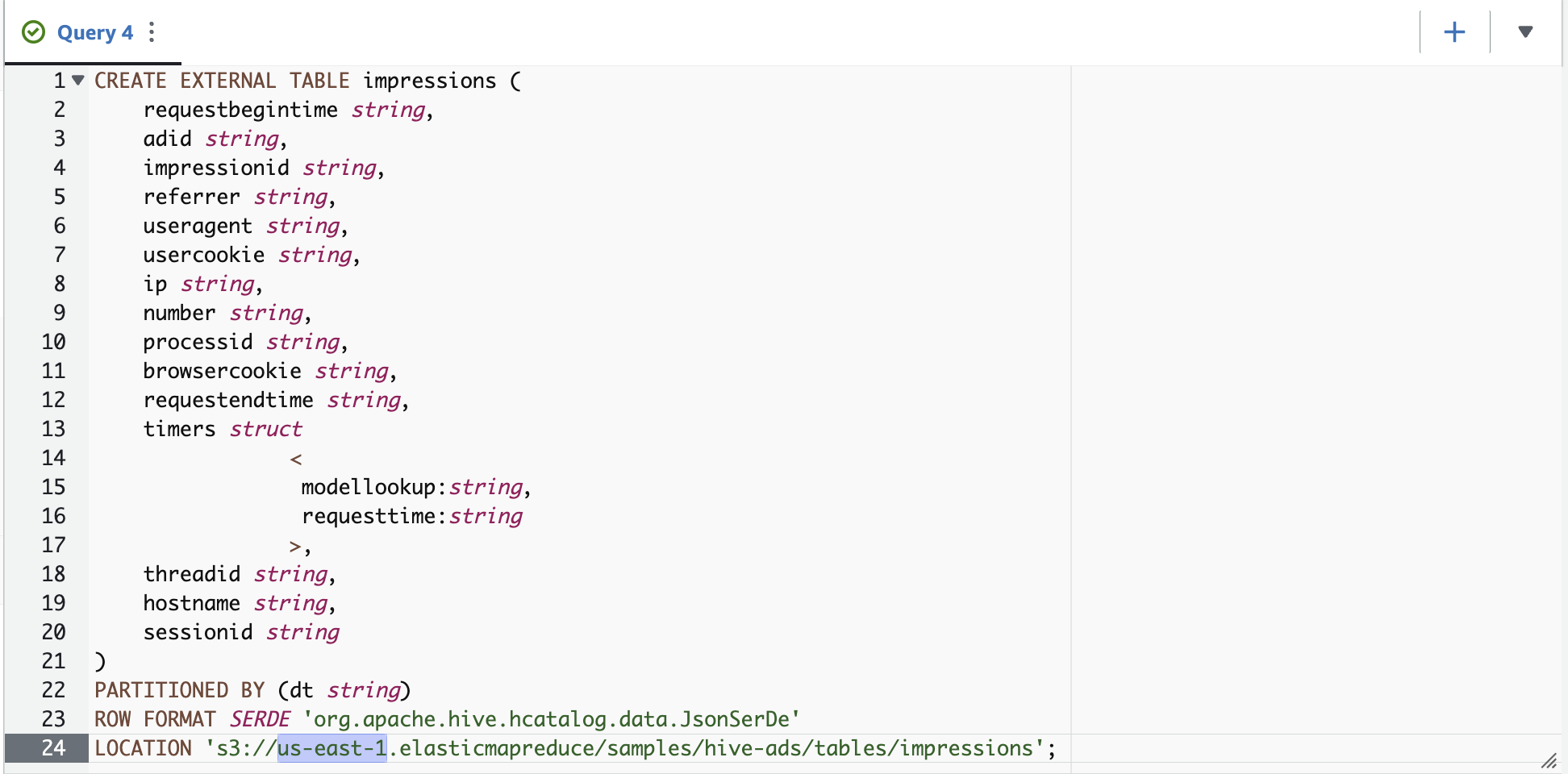Click the sessionid column on line 20
Viewport: 1568px width, 774px height.
198,632
